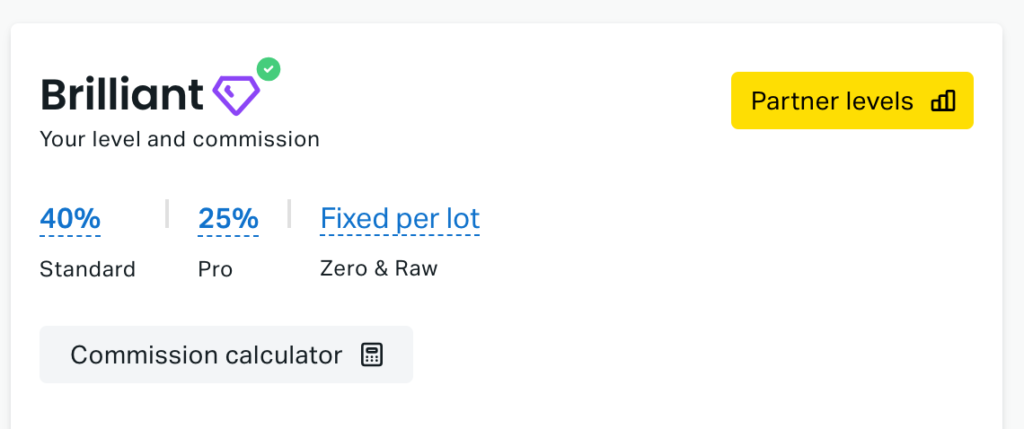Click the bar chart icon in Partner levels

pyautogui.click(x=943, y=101)
